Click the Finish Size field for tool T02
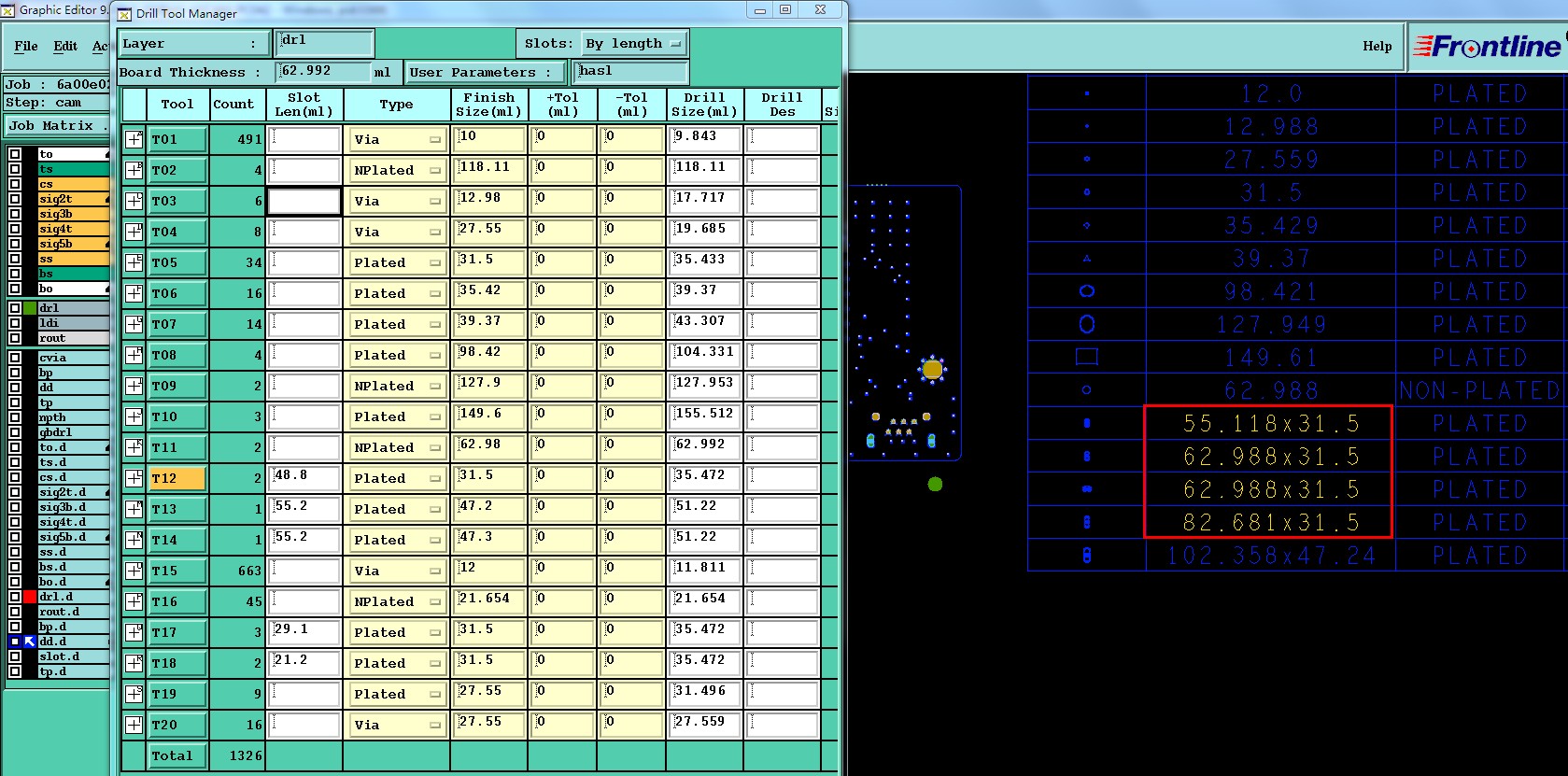Screen dimensions: 1568x776 490,170
